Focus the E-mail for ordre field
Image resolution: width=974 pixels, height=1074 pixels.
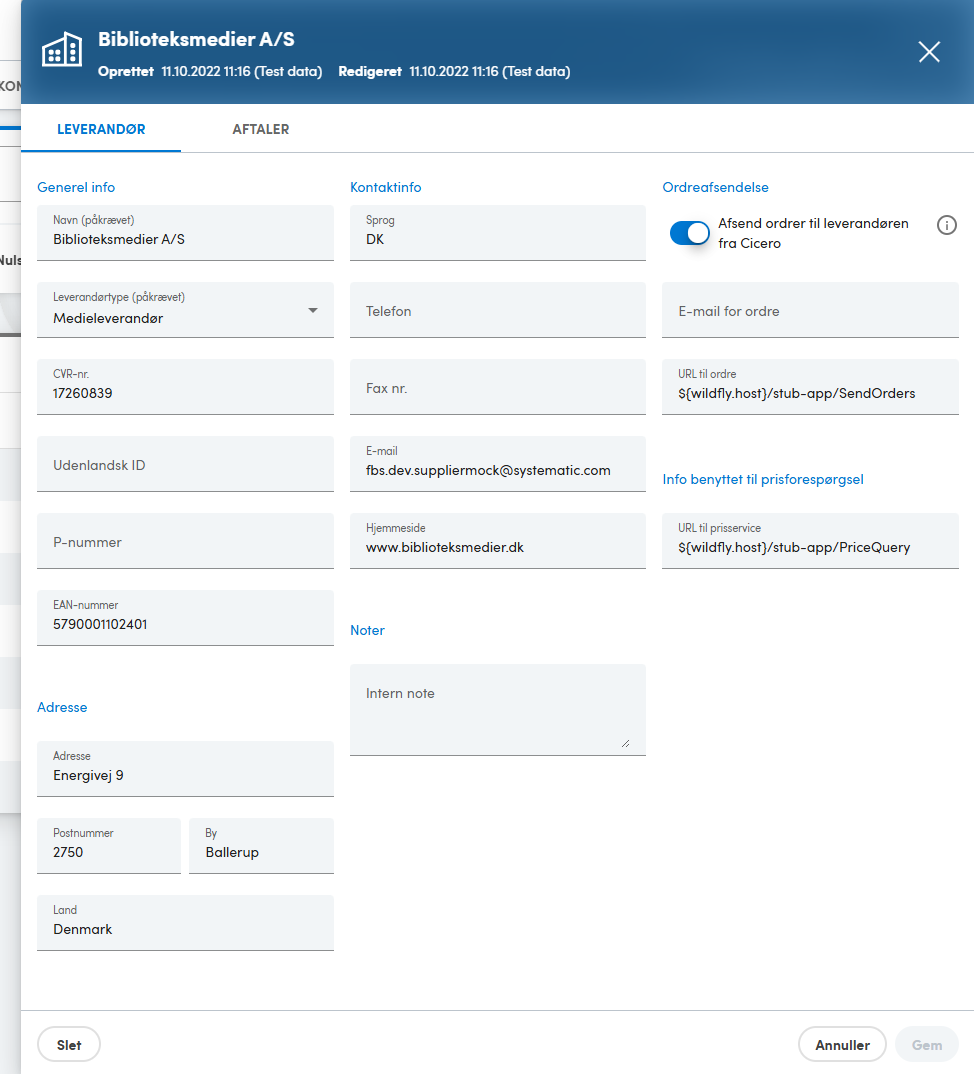(810, 310)
